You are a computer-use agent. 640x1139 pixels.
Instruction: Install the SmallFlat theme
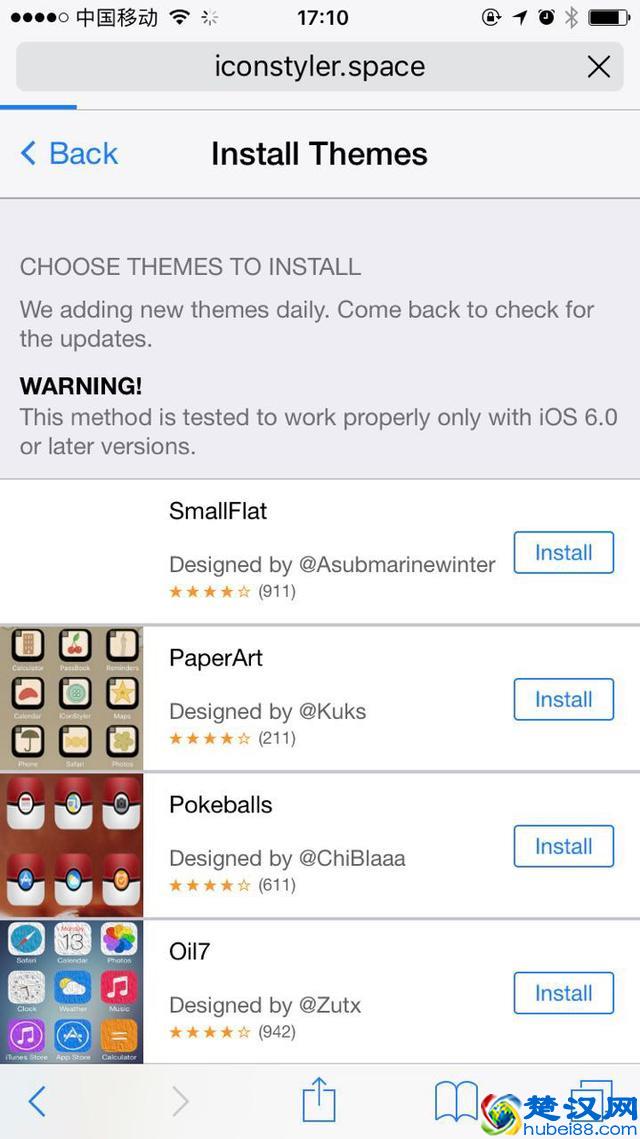(564, 553)
